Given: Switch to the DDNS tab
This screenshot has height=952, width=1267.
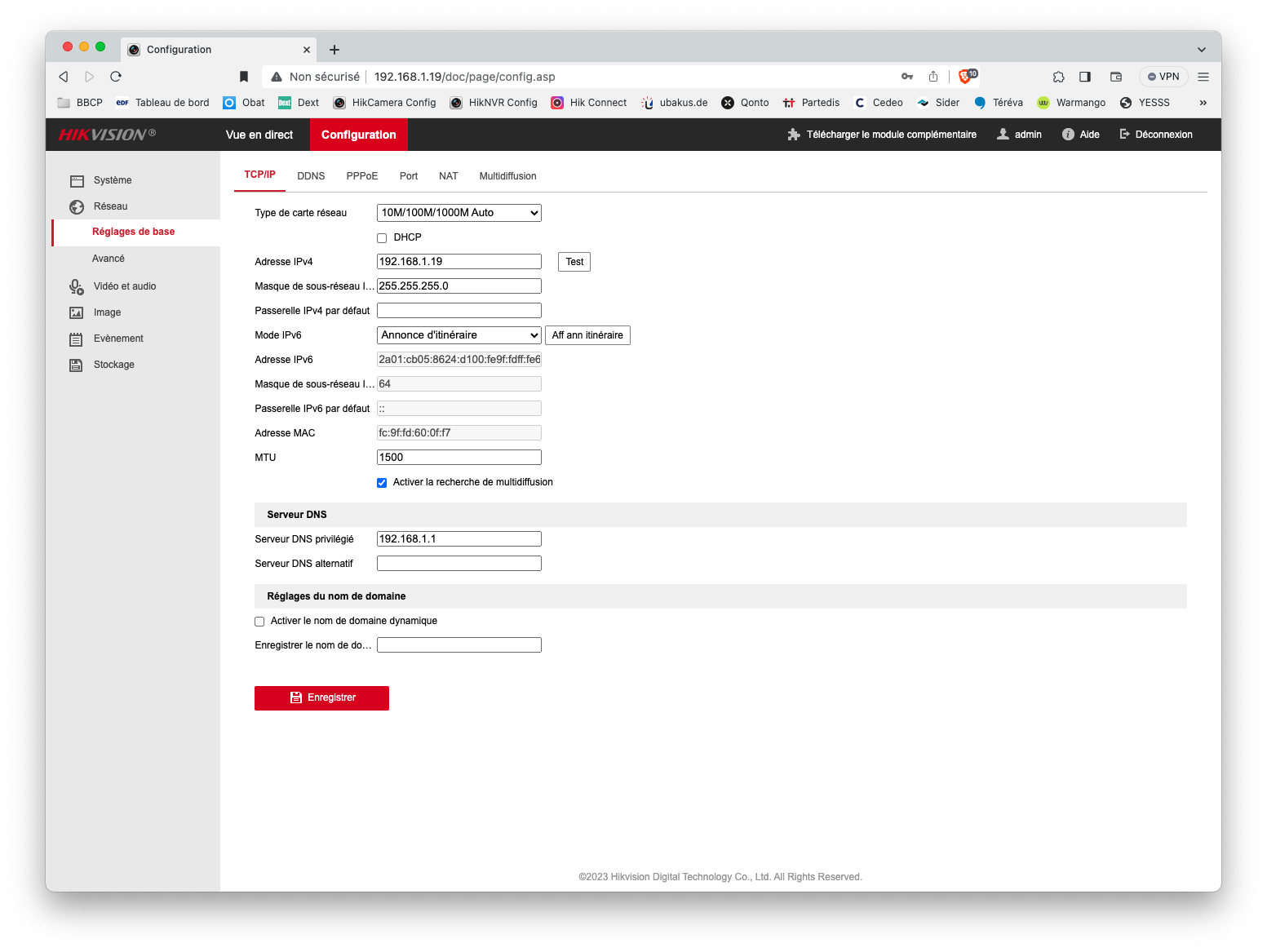Looking at the screenshot, I should (x=311, y=176).
